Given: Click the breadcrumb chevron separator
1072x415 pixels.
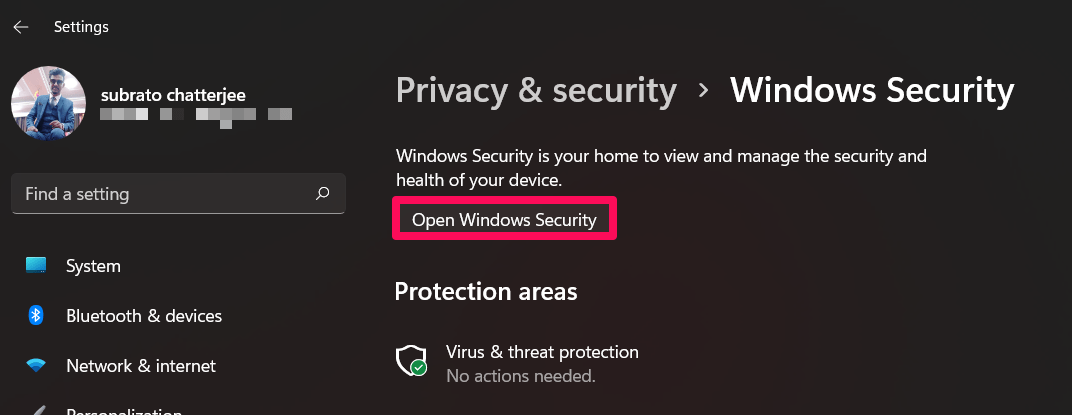Looking at the screenshot, I should coord(704,90).
